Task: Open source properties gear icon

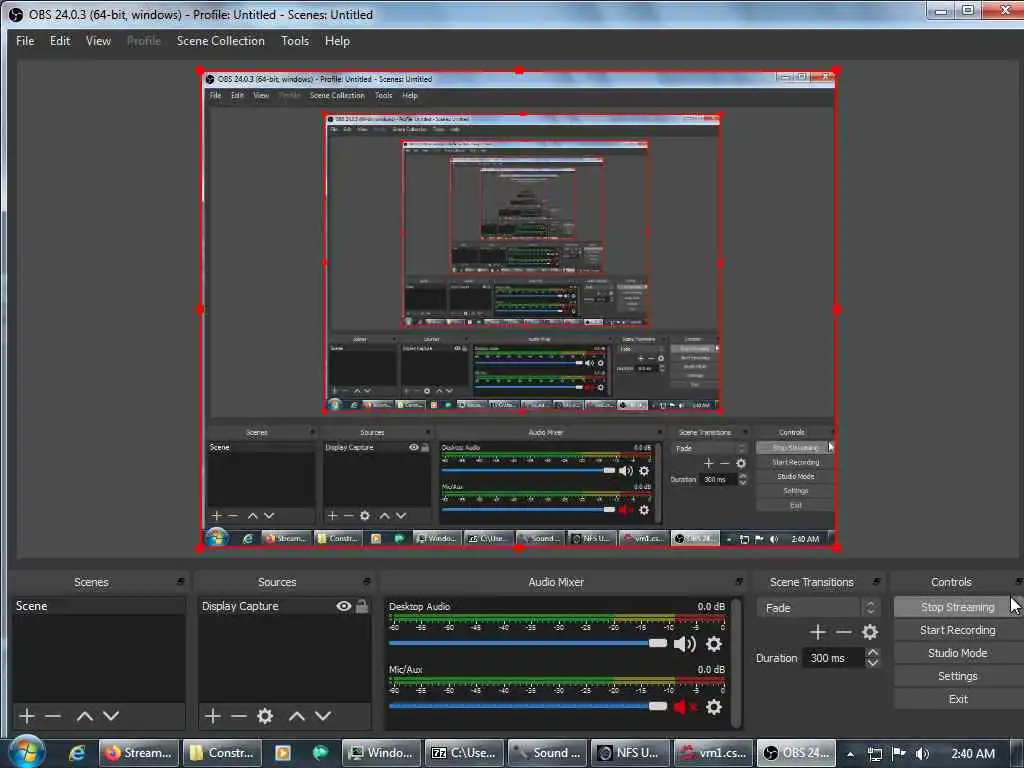Action: [x=264, y=716]
